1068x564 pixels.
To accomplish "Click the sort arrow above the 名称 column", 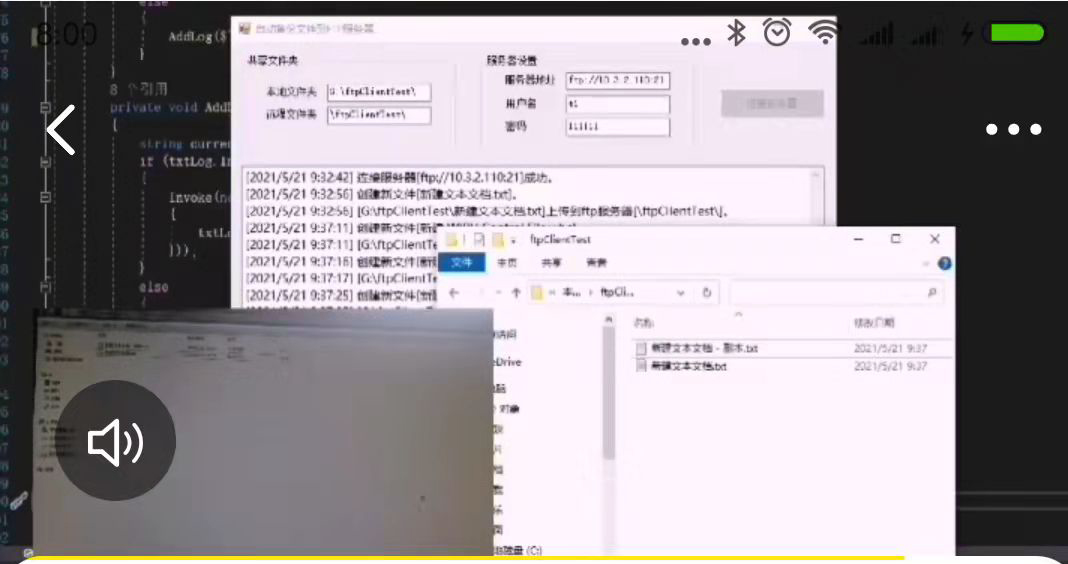I will click(738, 315).
